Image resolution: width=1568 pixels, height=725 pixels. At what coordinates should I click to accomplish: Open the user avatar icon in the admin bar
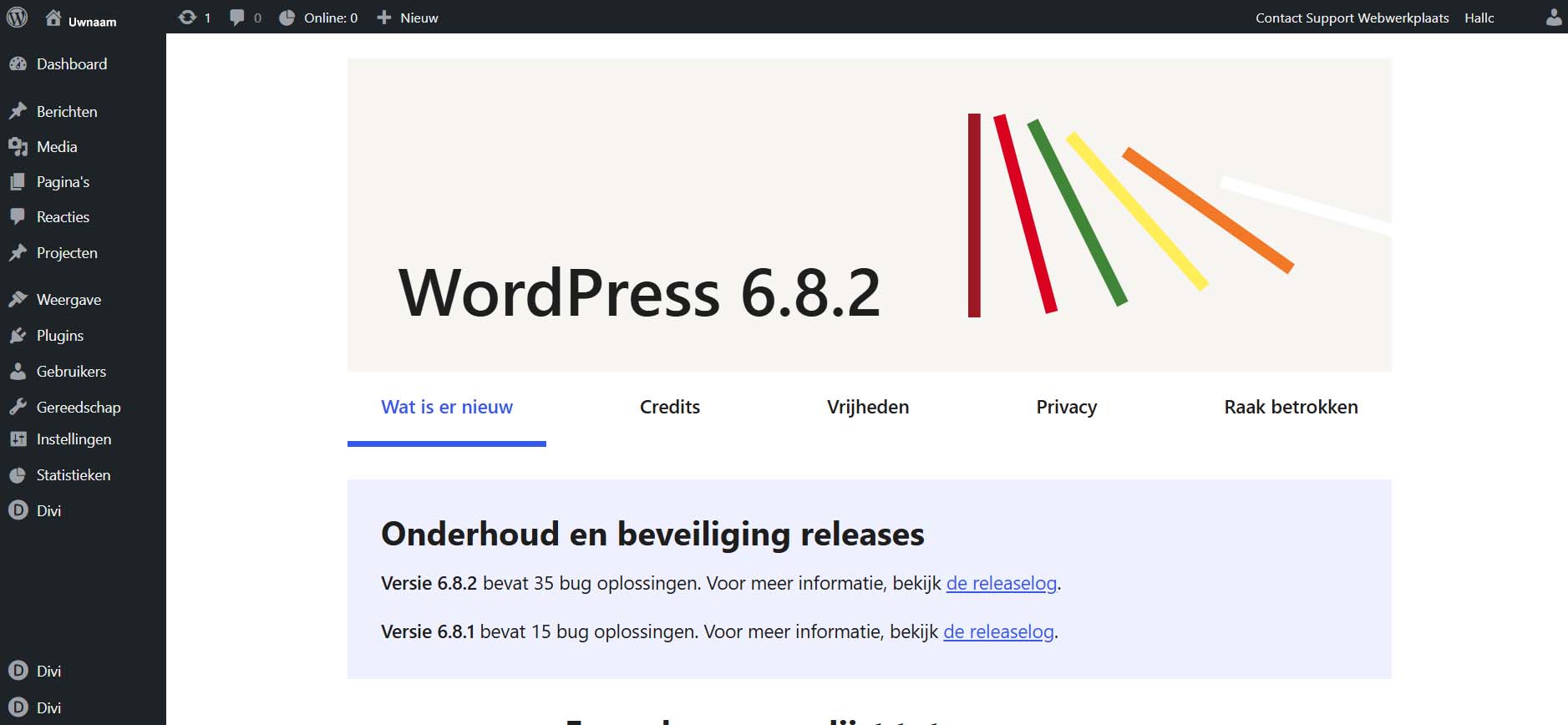tap(1554, 18)
